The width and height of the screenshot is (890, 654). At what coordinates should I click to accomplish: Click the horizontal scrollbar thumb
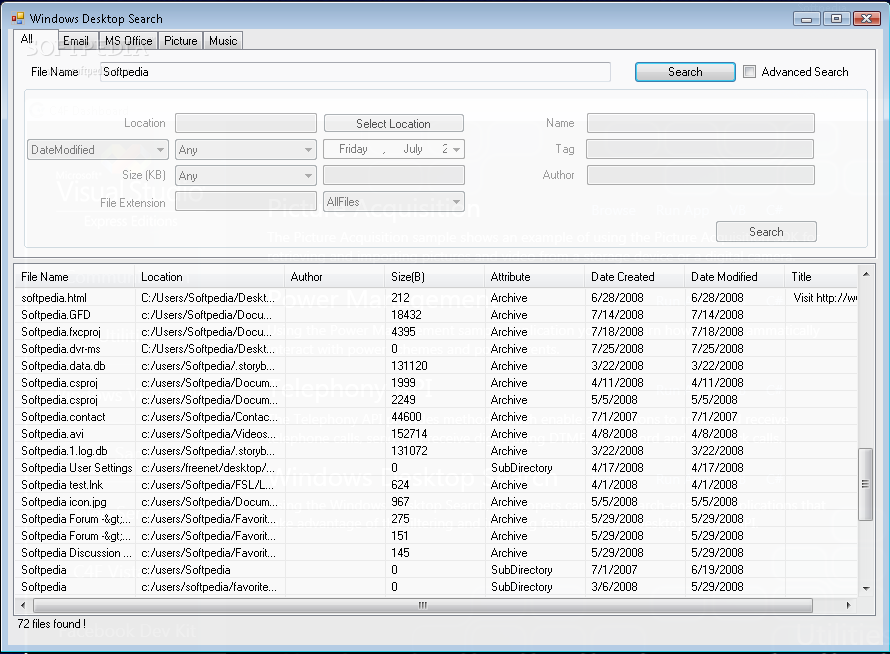click(x=422, y=605)
